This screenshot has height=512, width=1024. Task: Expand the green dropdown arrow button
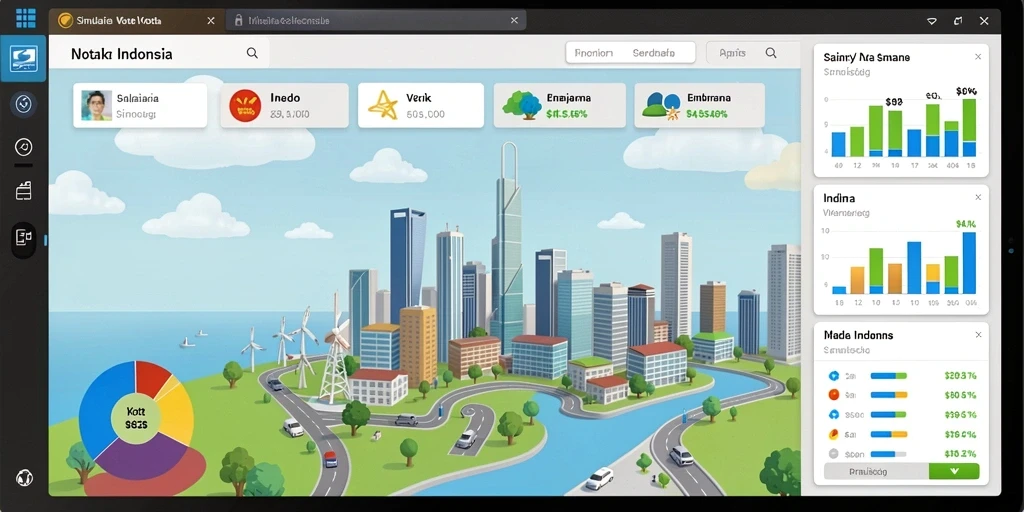click(954, 471)
